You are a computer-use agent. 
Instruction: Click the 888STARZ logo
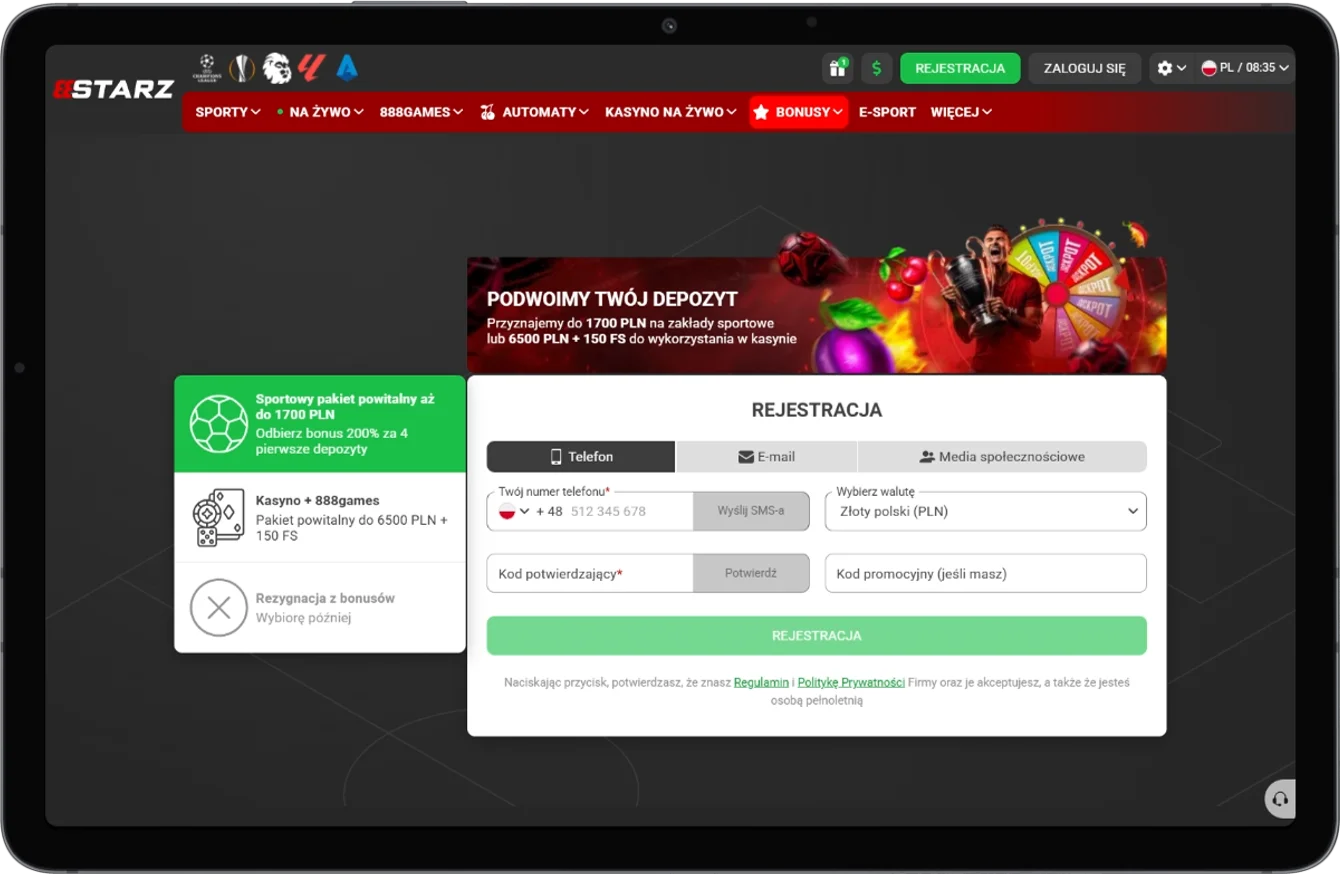pos(113,89)
